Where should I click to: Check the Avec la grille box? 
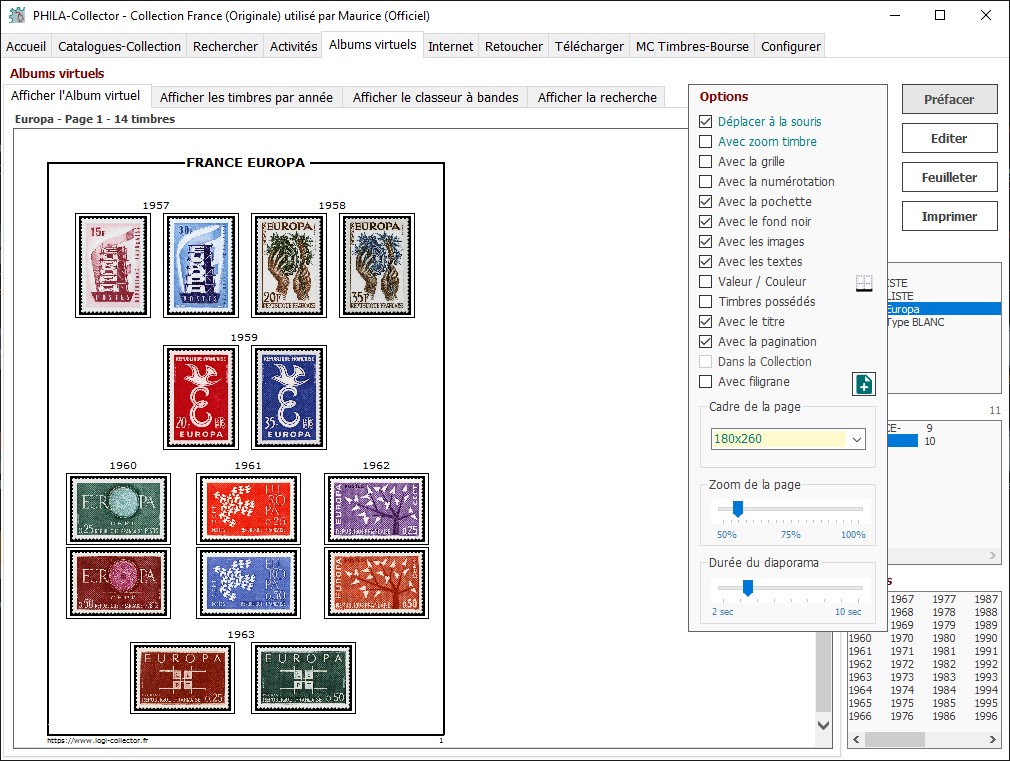[x=706, y=162]
